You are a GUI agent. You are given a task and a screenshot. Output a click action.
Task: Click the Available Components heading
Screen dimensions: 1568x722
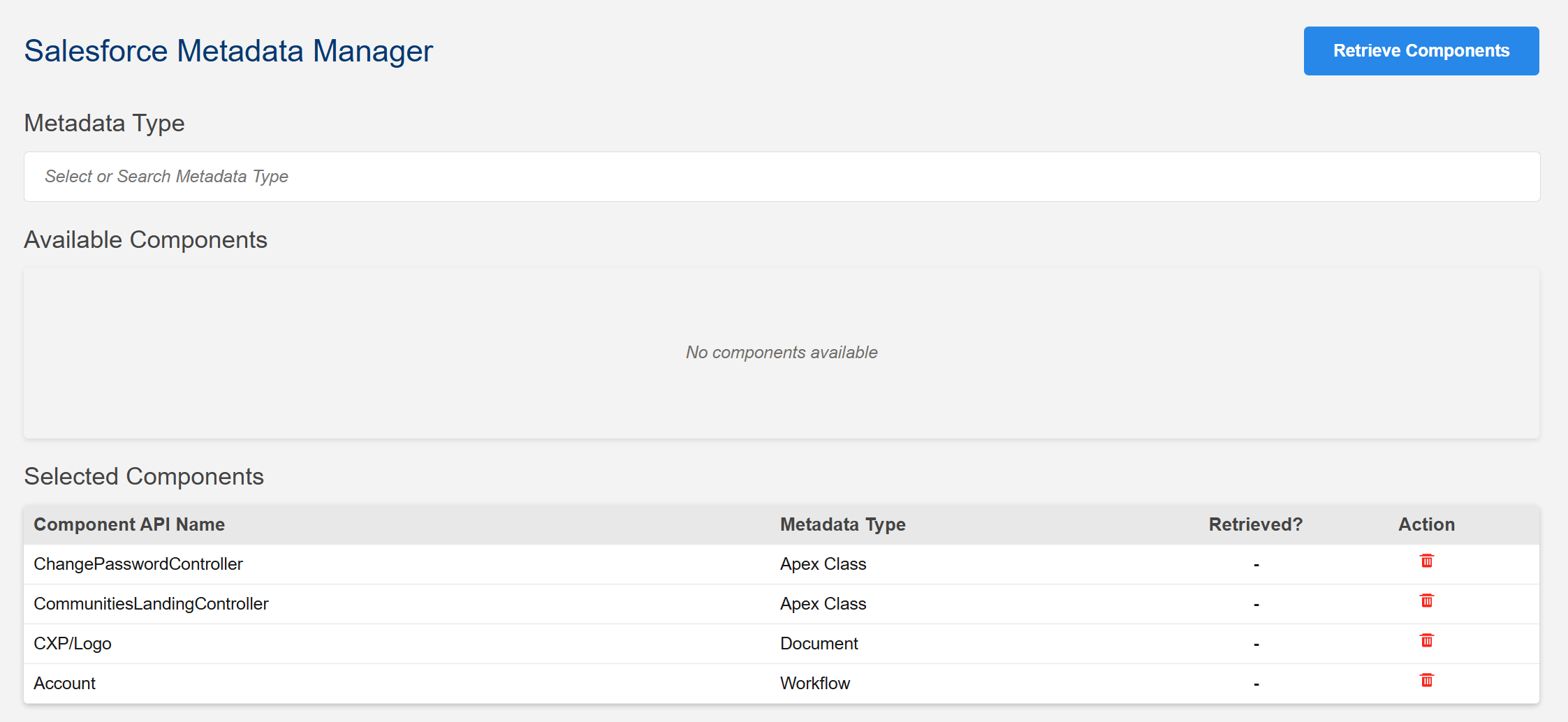pyautogui.click(x=145, y=240)
